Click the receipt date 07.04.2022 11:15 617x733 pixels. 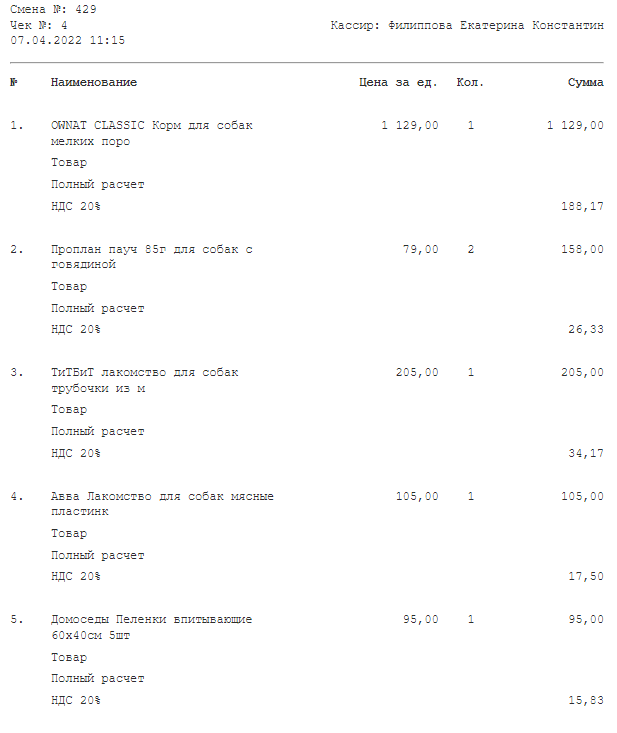(68, 40)
